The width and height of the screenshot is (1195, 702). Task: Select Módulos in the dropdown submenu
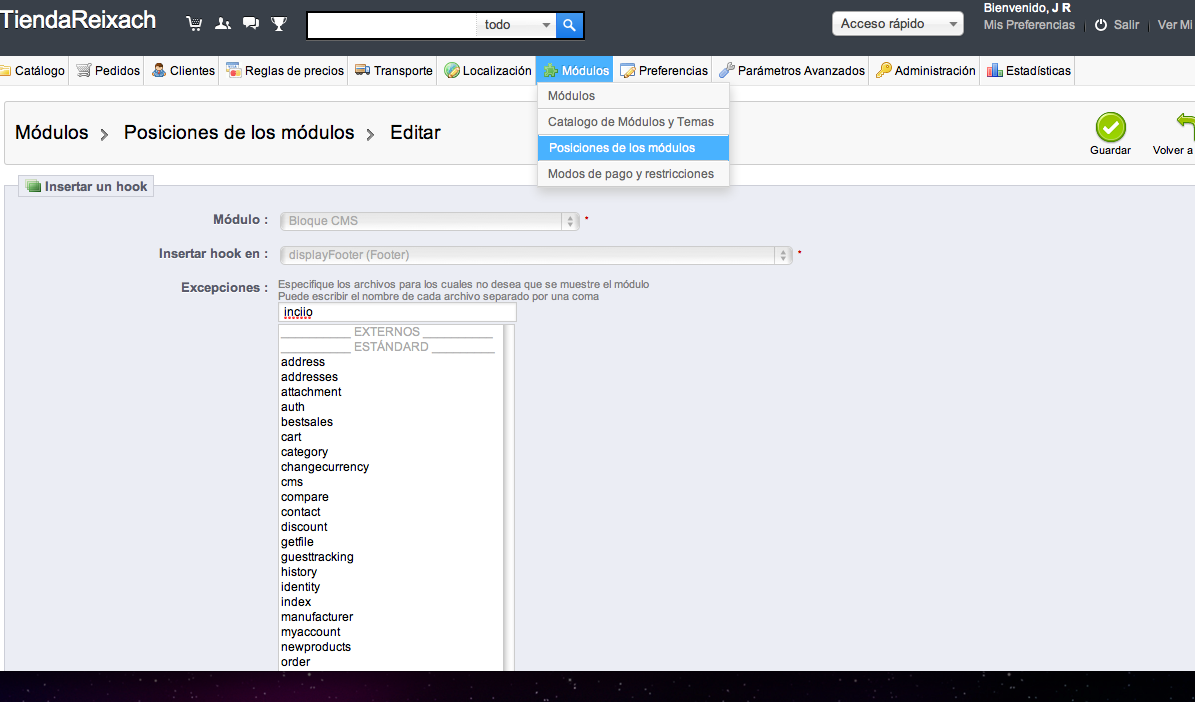click(633, 96)
